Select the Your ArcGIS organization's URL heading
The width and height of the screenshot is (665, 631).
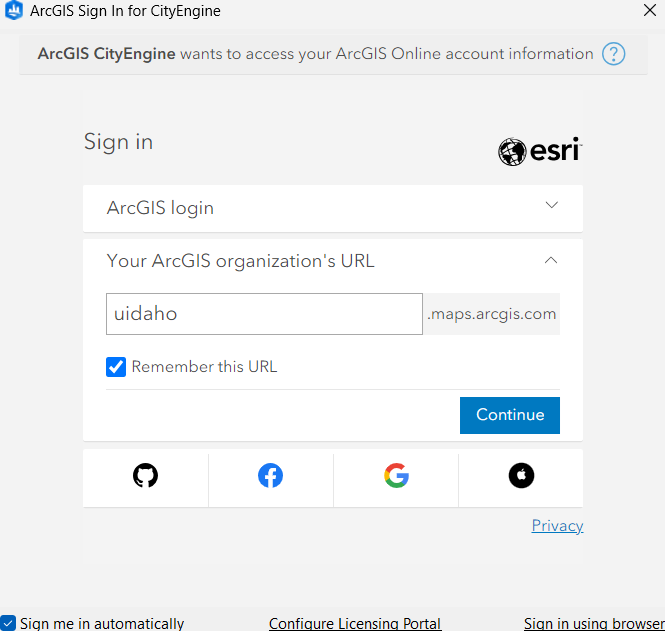point(240,261)
